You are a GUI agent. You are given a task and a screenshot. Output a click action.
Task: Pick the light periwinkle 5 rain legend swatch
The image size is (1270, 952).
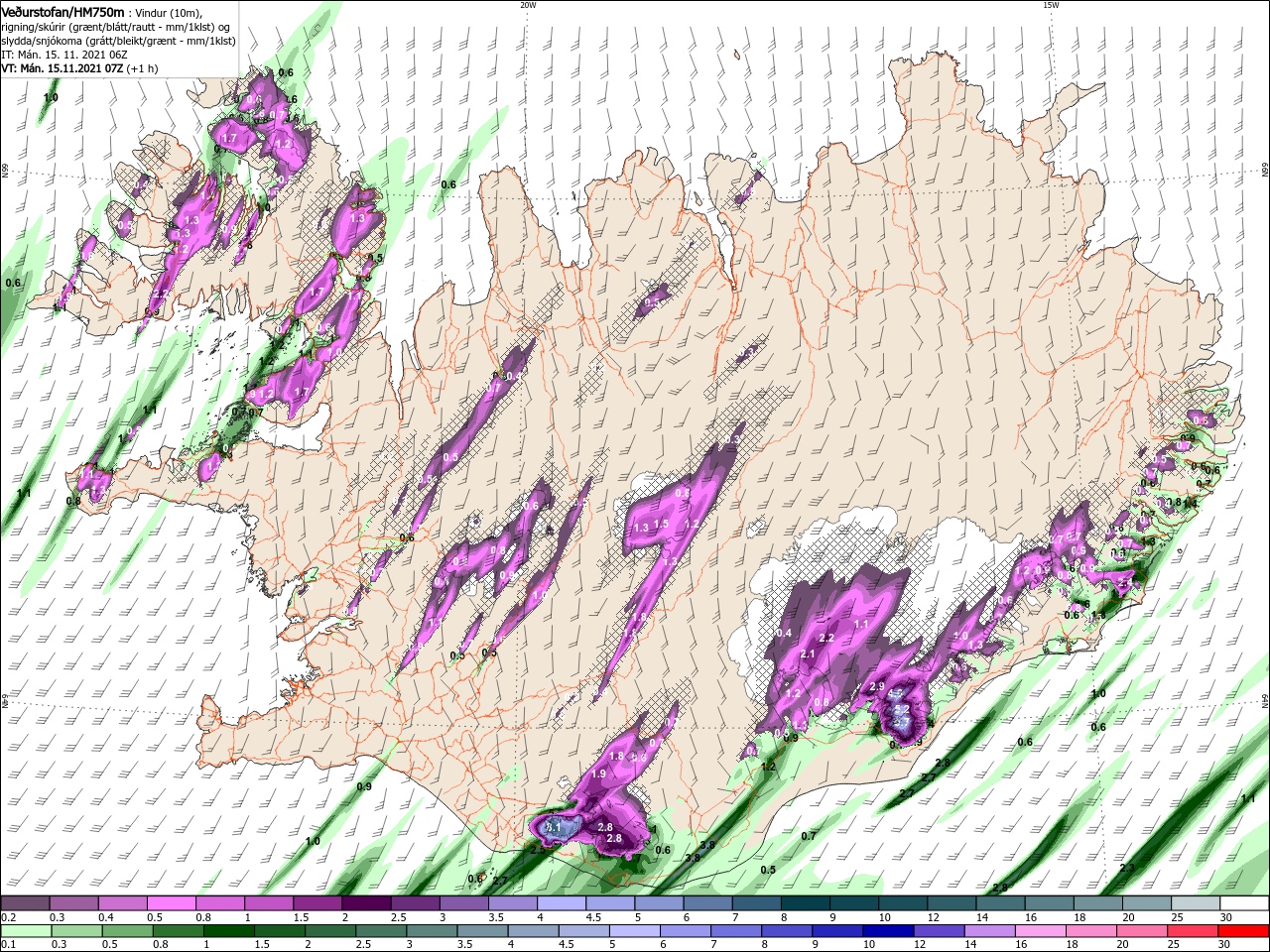(634, 931)
